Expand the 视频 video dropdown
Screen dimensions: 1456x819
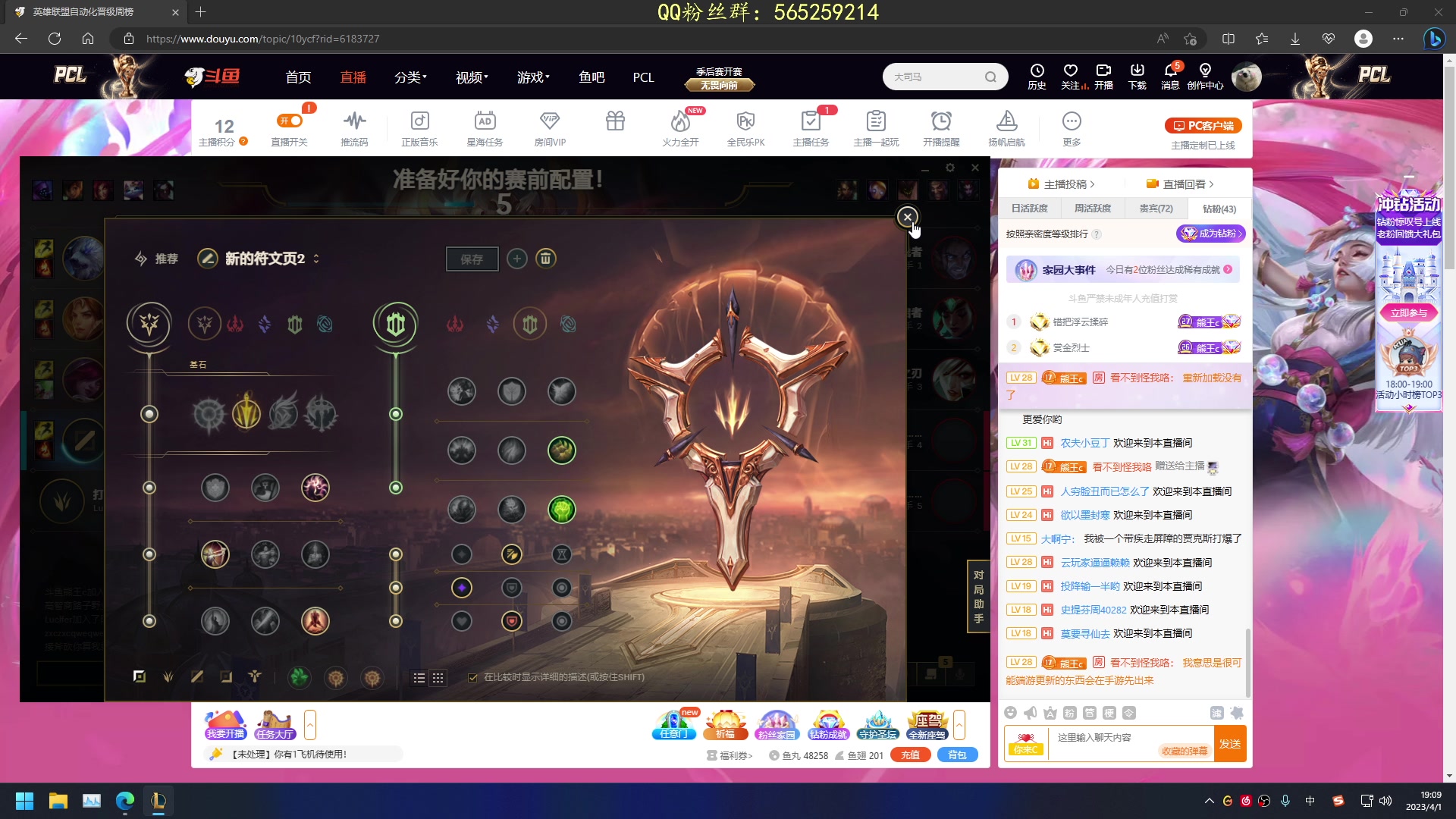(470, 77)
